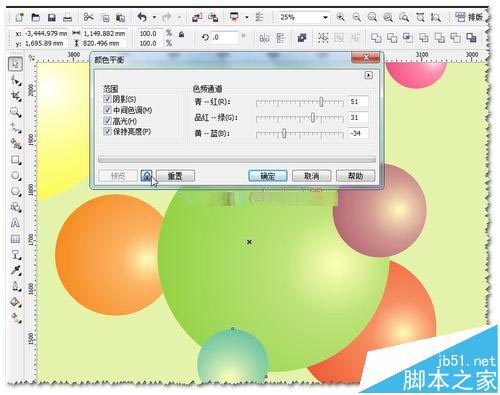Select the Shape tool in toolbox
Image resolution: width=500 pixels, height=395 pixels.
[16, 80]
